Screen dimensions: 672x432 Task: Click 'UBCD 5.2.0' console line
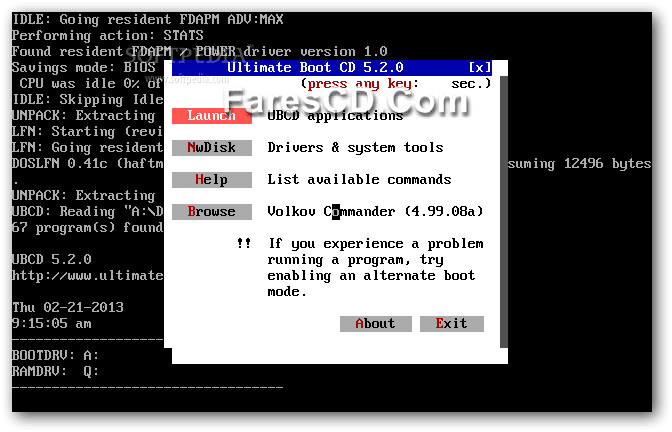[52, 260]
